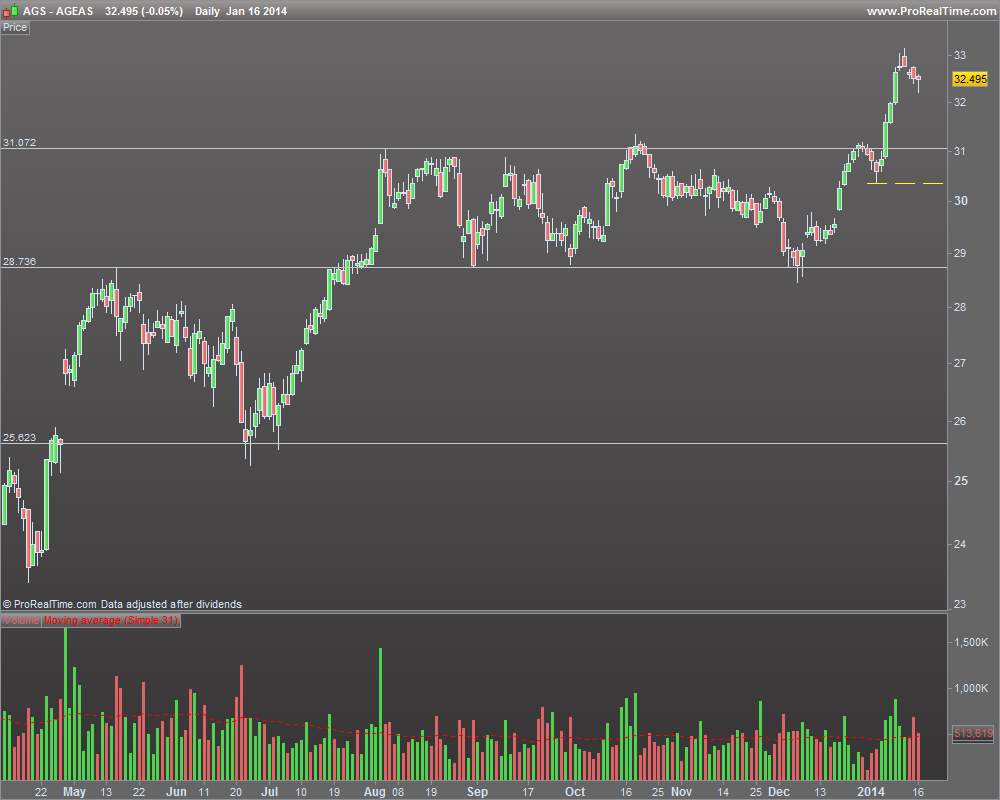The image size is (1000, 800).
Task: Click the AGS - AGEAS ticker name
Action: coord(58,11)
